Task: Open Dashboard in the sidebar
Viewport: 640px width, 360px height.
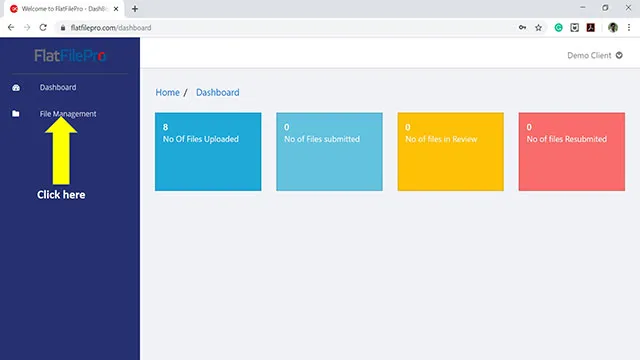Action: 58,87
